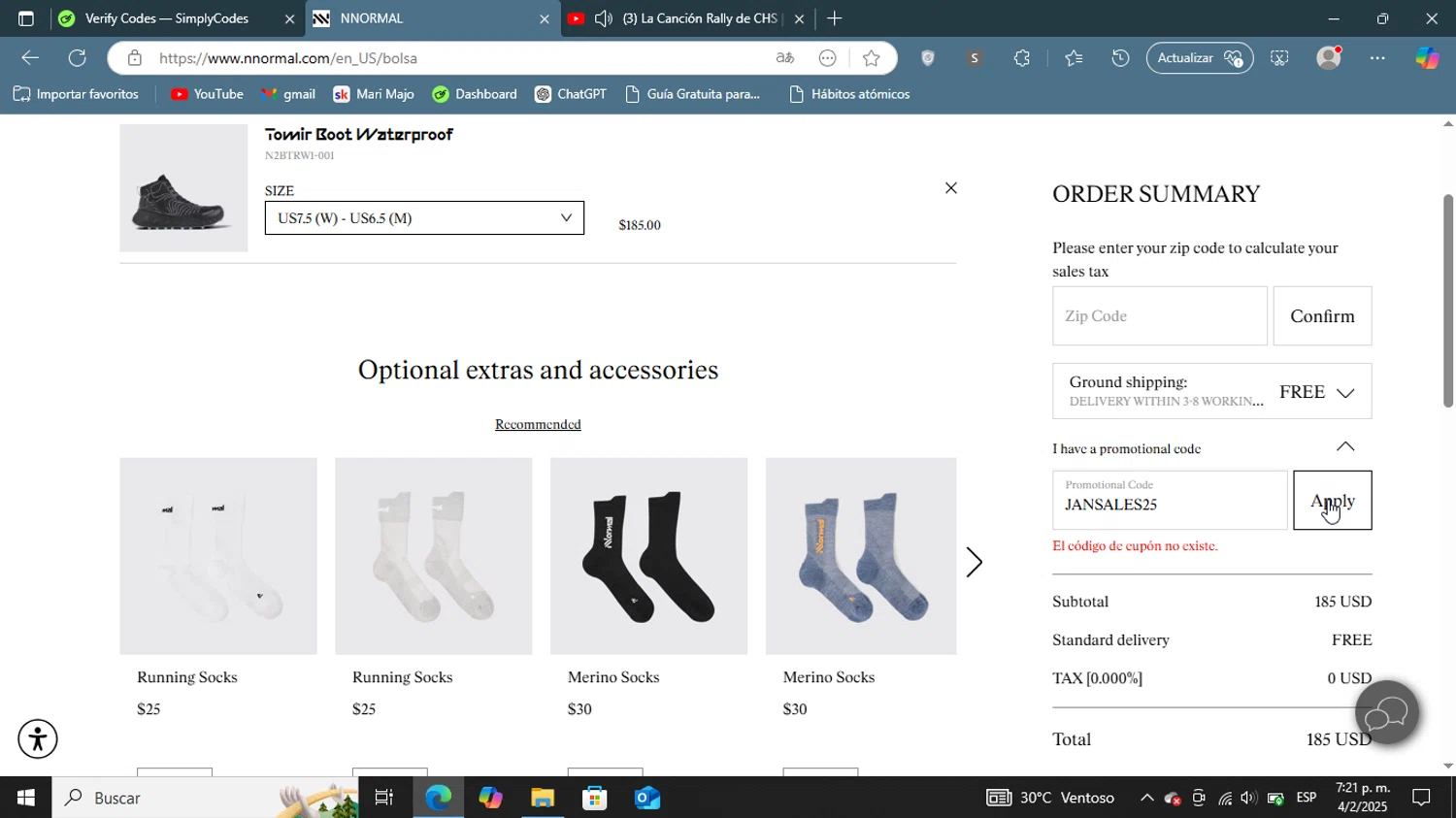This screenshot has width=1456, height=818.
Task: Open the tracking prevention shield icon
Action: point(928,58)
